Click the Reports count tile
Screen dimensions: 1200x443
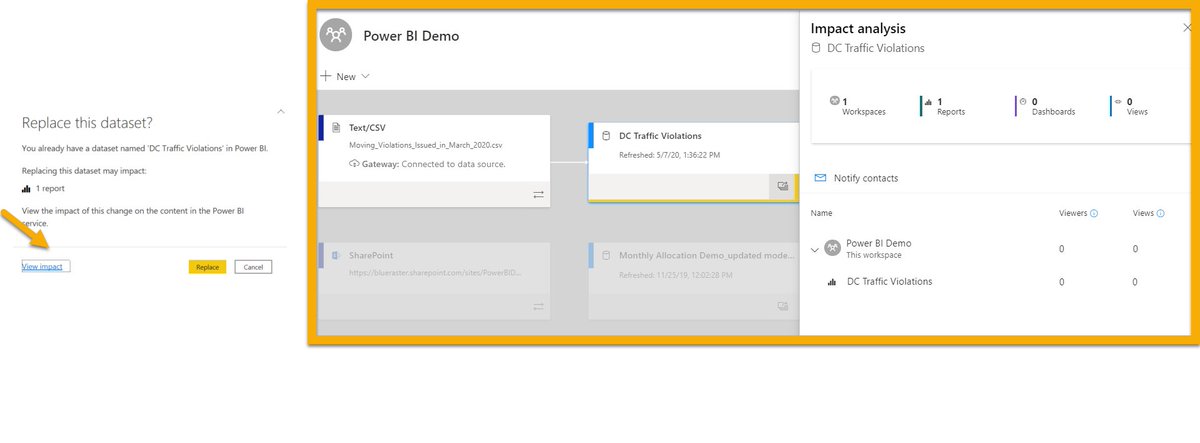[x=945, y=106]
